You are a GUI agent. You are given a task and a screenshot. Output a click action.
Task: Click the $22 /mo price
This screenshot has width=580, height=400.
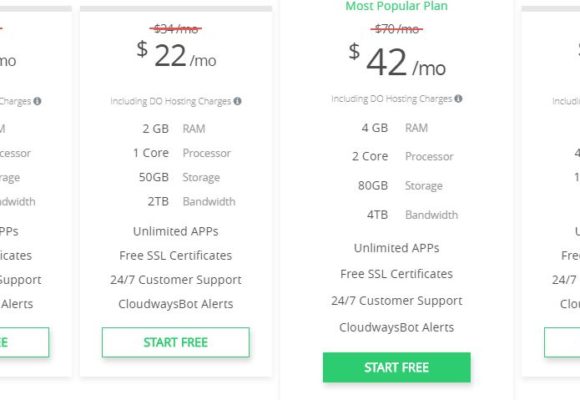coord(176,56)
